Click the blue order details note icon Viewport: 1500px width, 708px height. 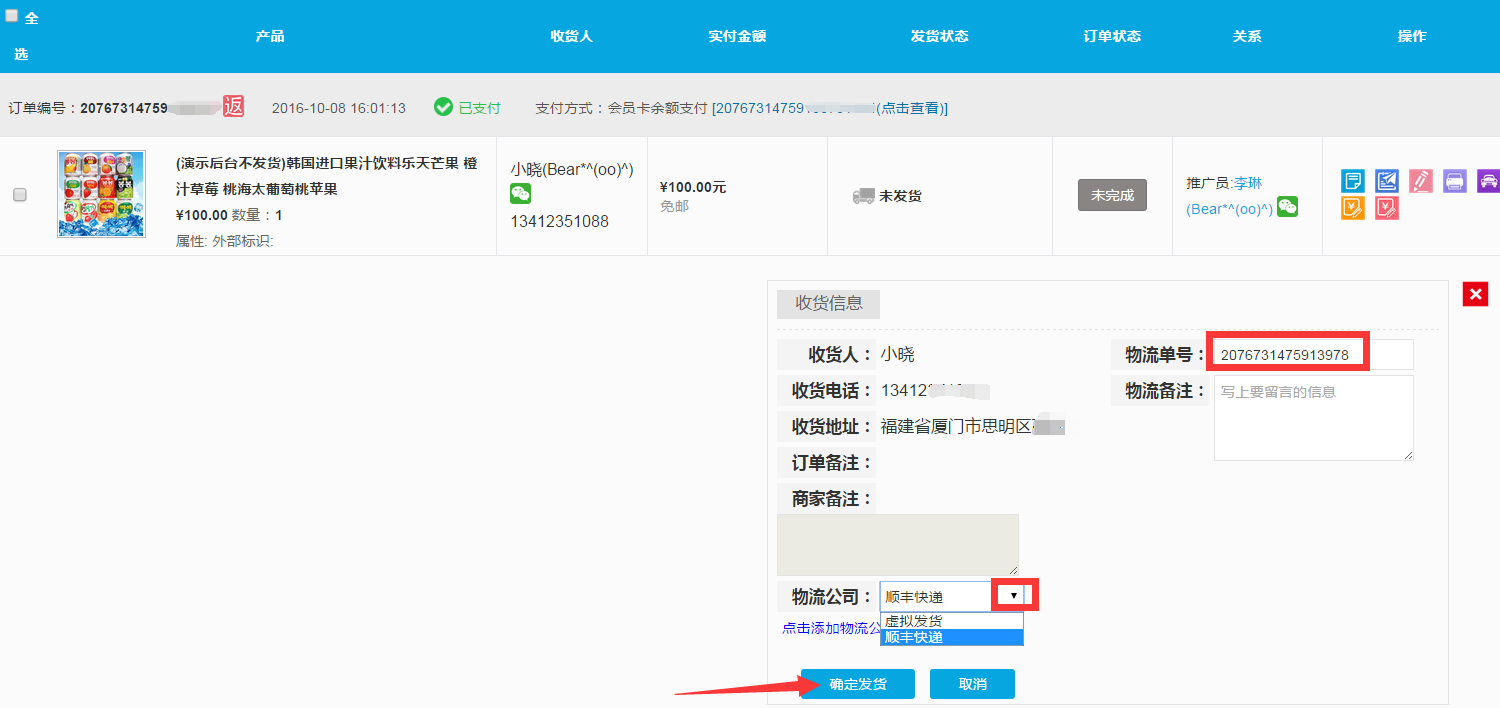(1352, 181)
